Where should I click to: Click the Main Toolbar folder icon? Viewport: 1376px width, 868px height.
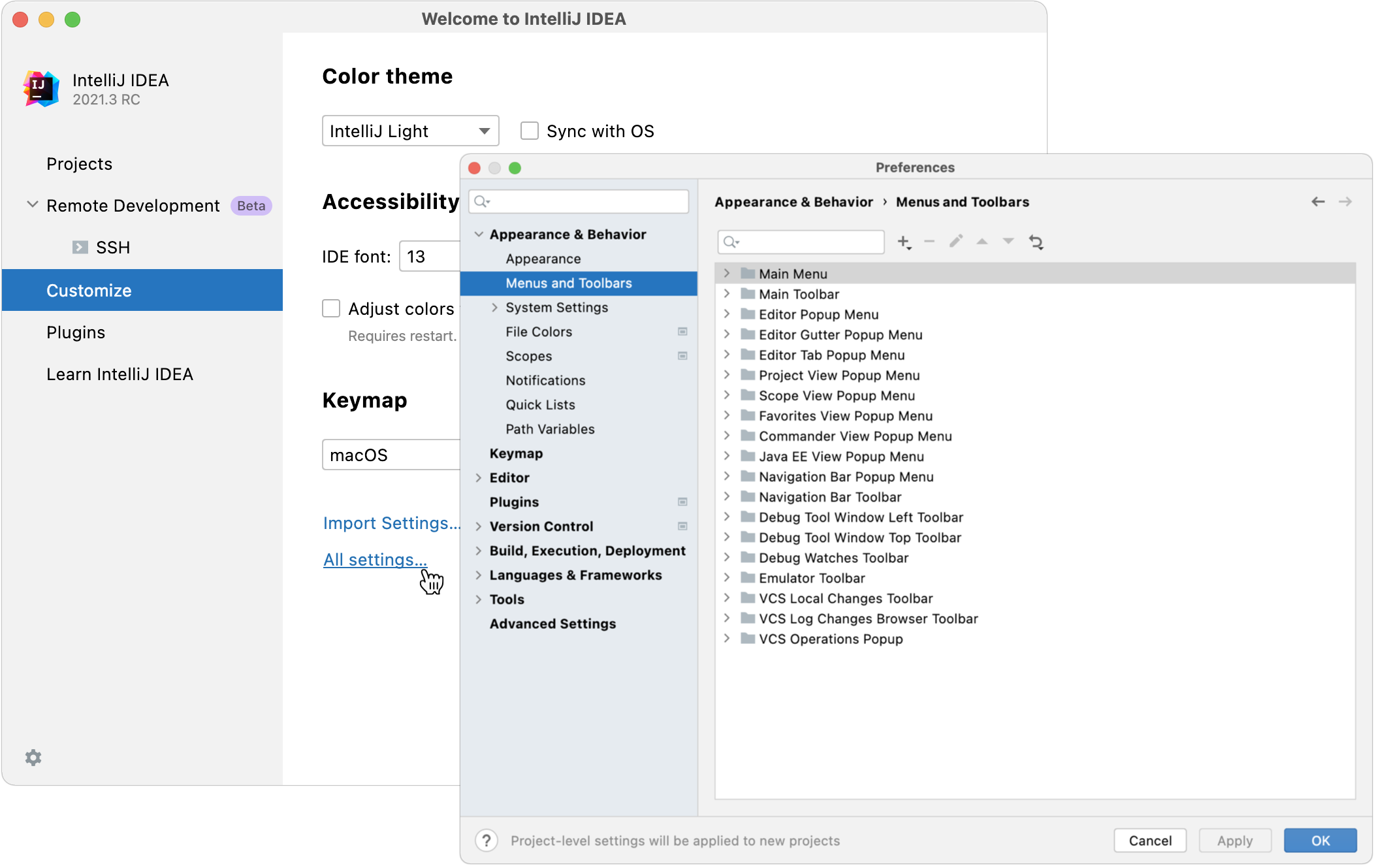point(748,294)
